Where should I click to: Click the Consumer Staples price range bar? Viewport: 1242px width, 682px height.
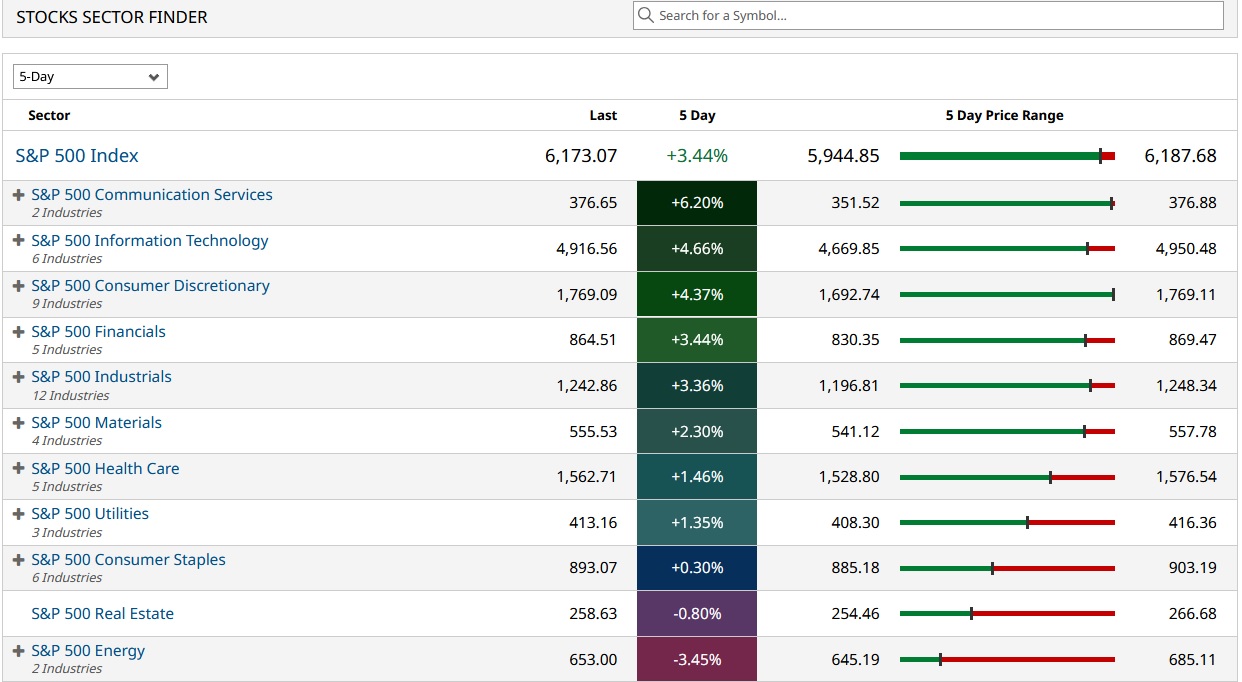pyautogui.click(x=1007, y=568)
